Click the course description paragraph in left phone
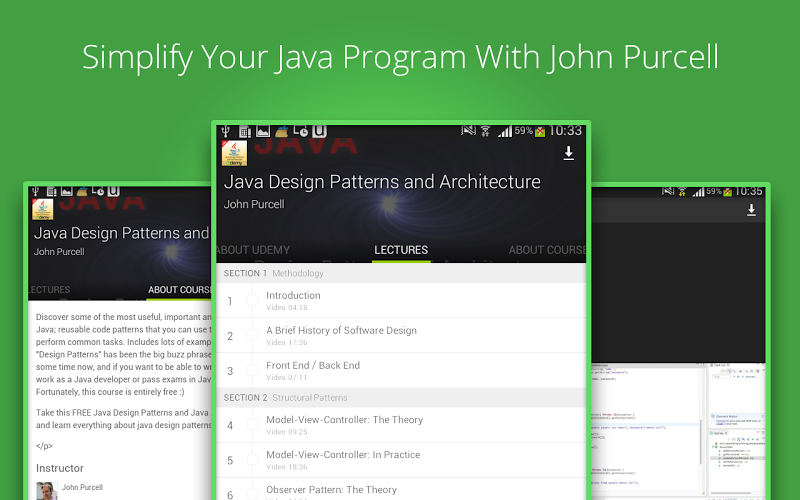This screenshot has width=800, height=500. click(x=123, y=355)
